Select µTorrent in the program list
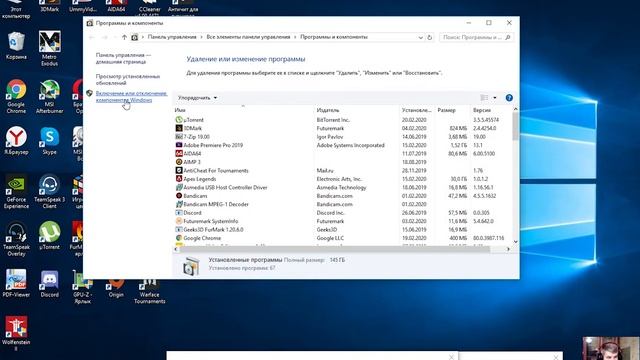The image size is (640, 360). click(x=342, y=120)
